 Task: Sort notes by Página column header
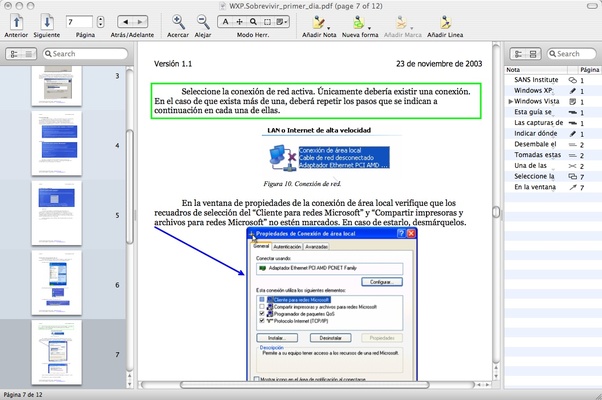[589, 69]
